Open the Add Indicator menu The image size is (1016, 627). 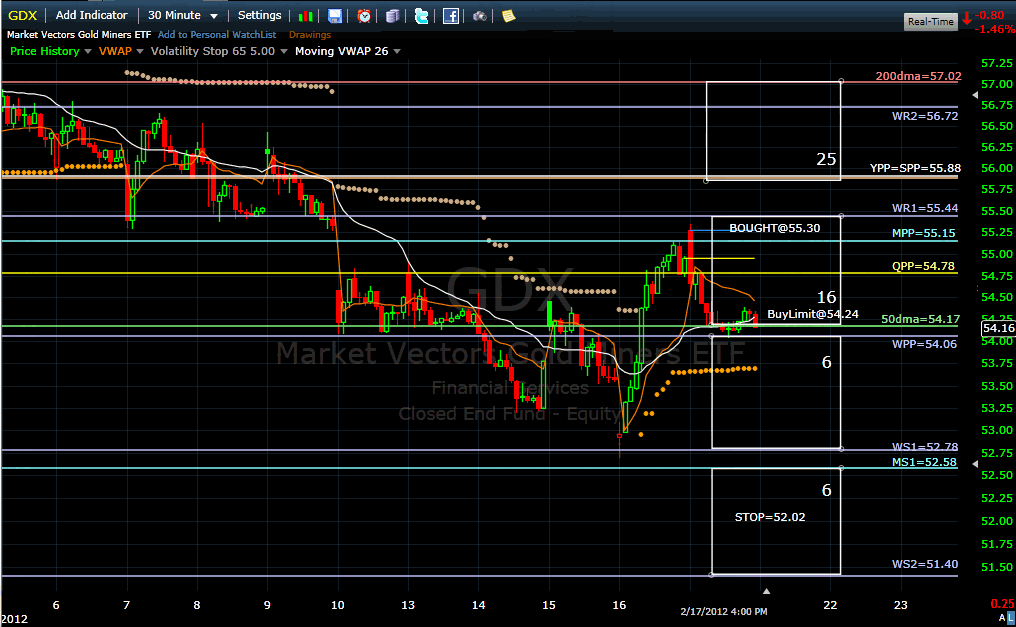(91, 15)
